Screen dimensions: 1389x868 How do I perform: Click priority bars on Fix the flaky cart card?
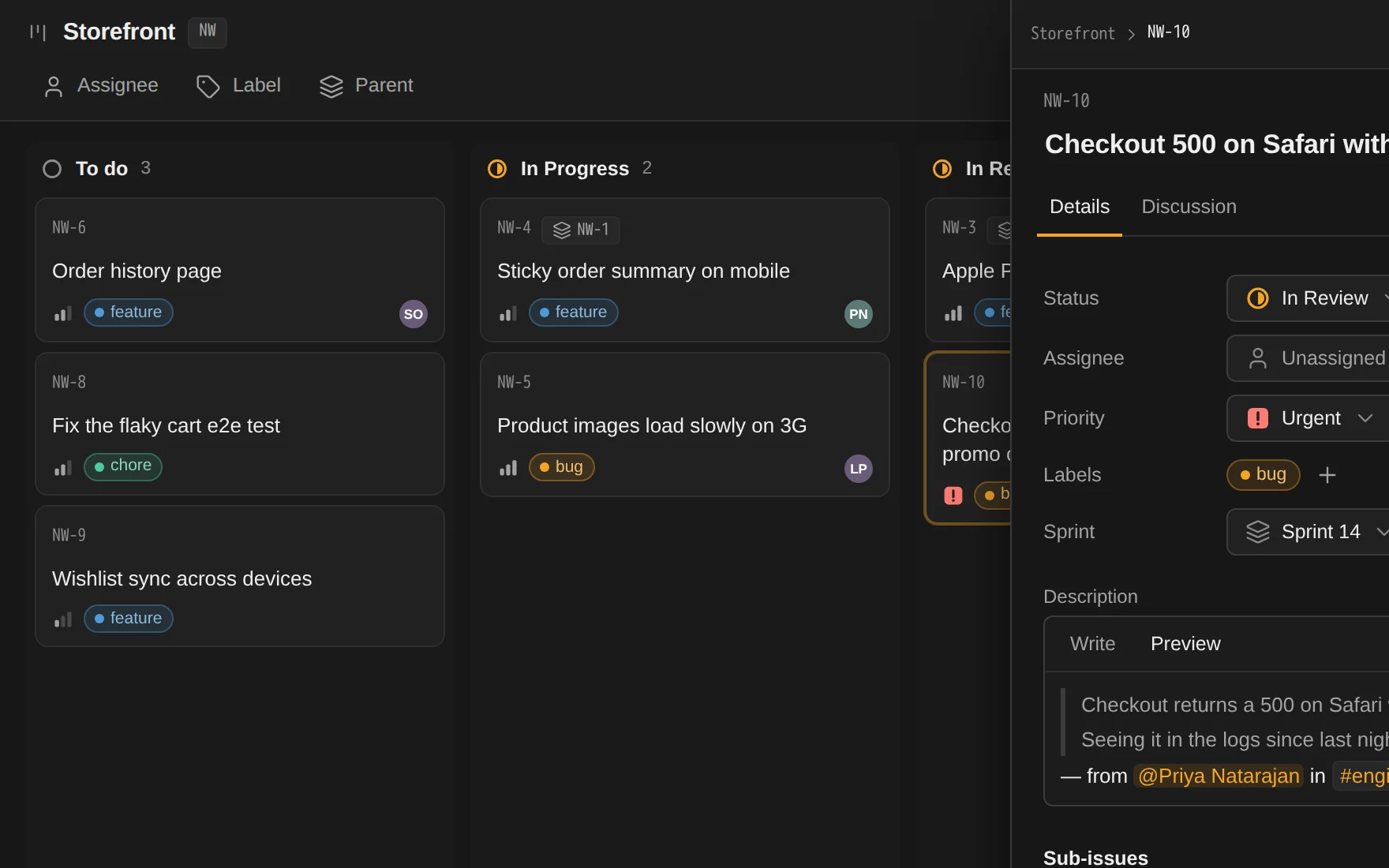63,468
